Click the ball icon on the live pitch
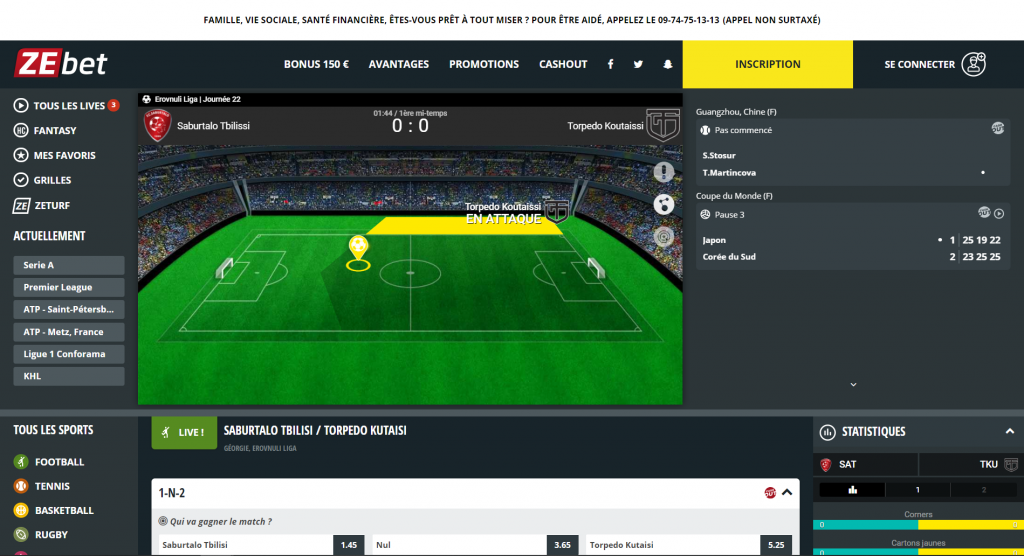This screenshot has height=556, width=1024. point(664,204)
